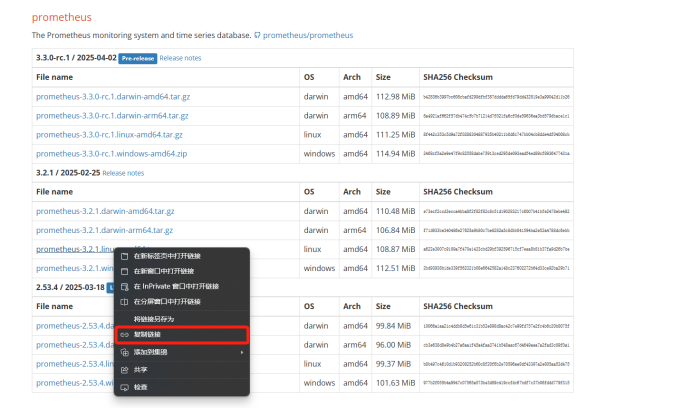Open Release notes for version 3.2.1
The image size is (692, 408).
click(123, 173)
